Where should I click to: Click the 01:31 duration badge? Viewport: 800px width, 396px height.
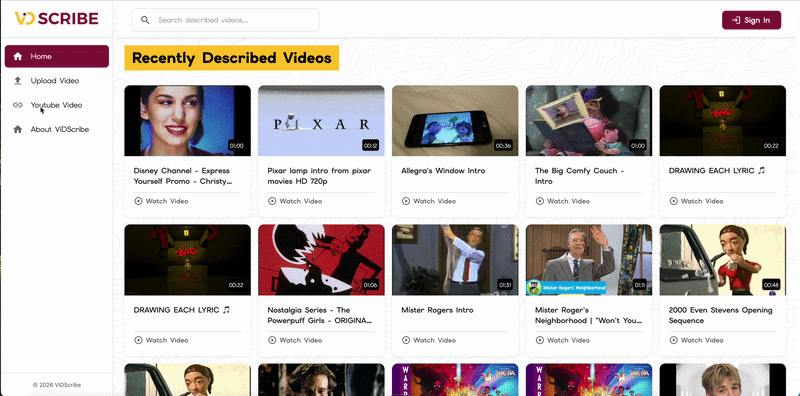pyautogui.click(x=505, y=285)
